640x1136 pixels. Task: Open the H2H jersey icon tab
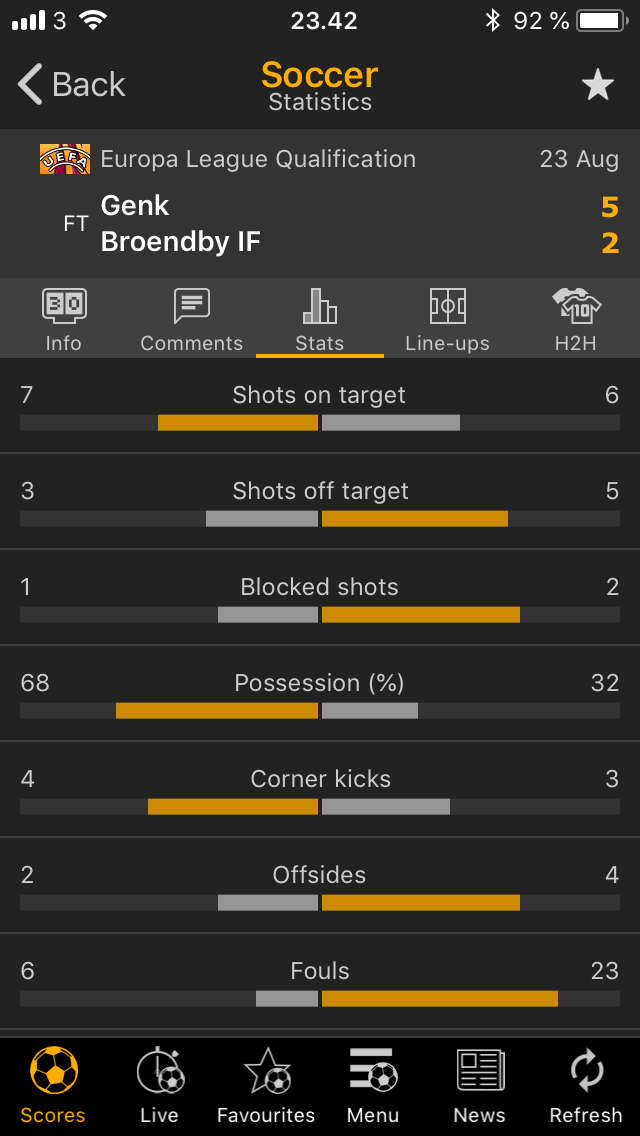coord(575,320)
